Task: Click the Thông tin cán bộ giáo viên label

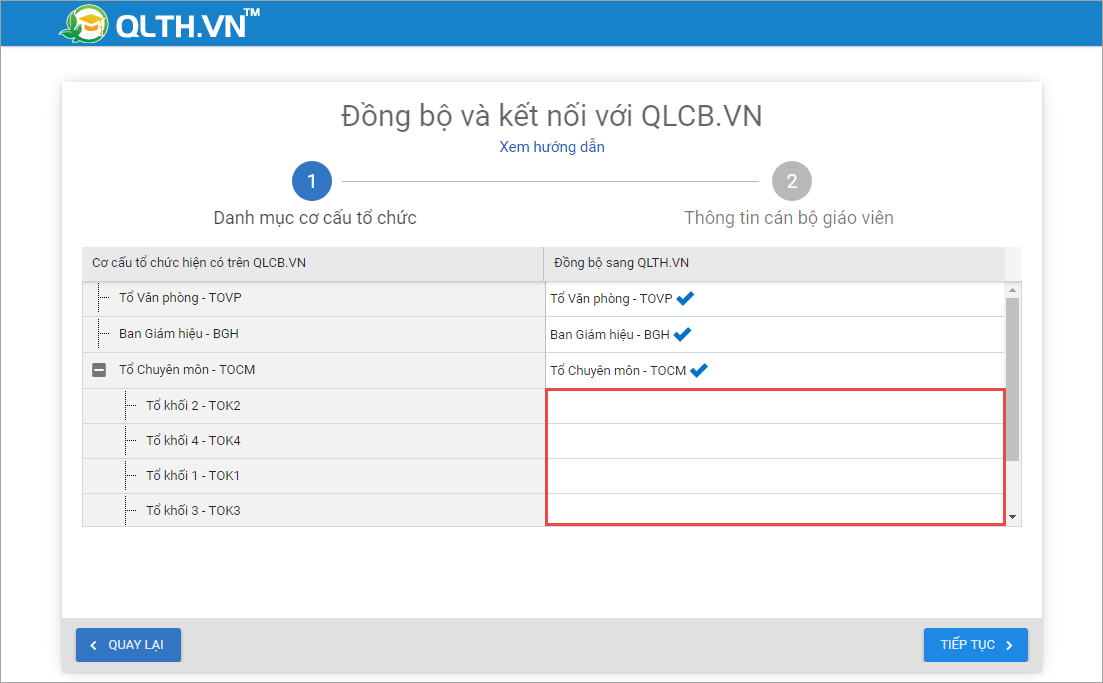Action: (789, 218)
